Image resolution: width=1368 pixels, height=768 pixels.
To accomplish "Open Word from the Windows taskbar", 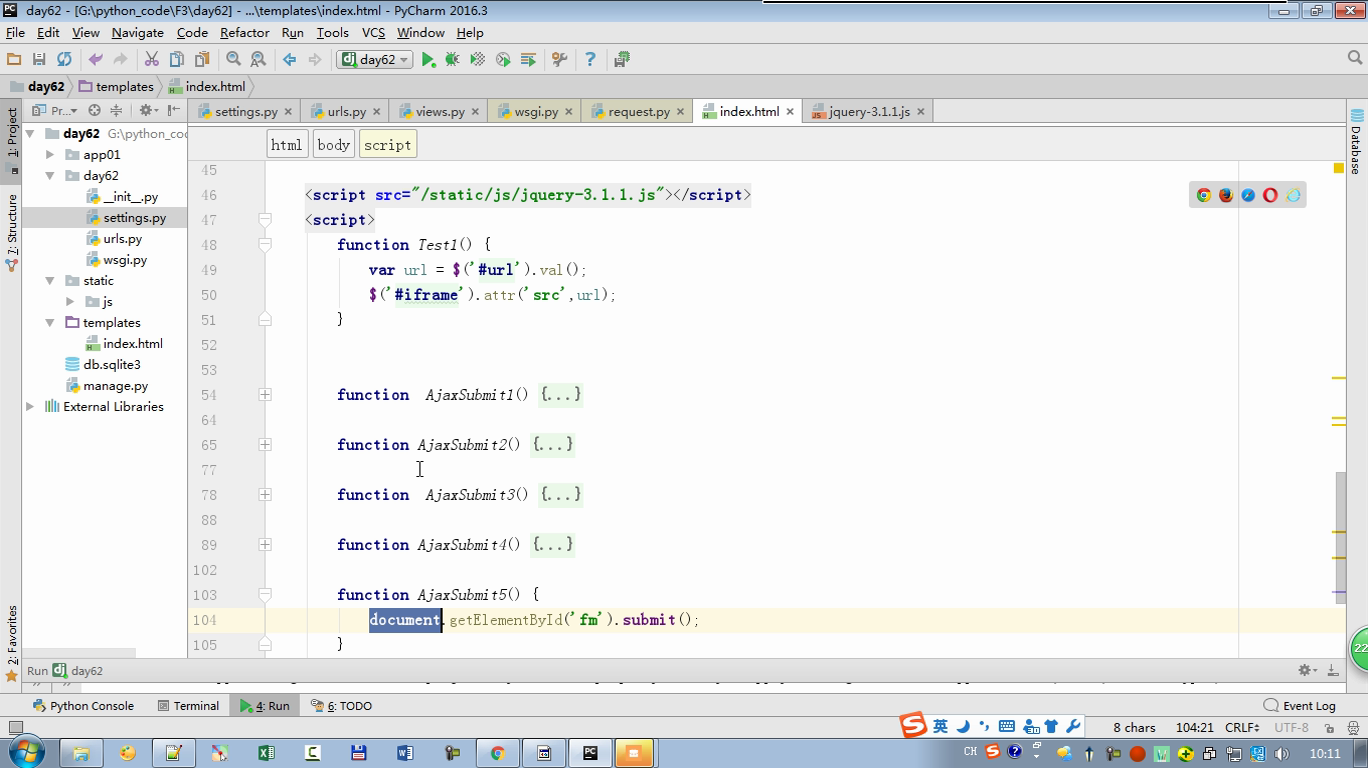I will click(x=405, y=753).
